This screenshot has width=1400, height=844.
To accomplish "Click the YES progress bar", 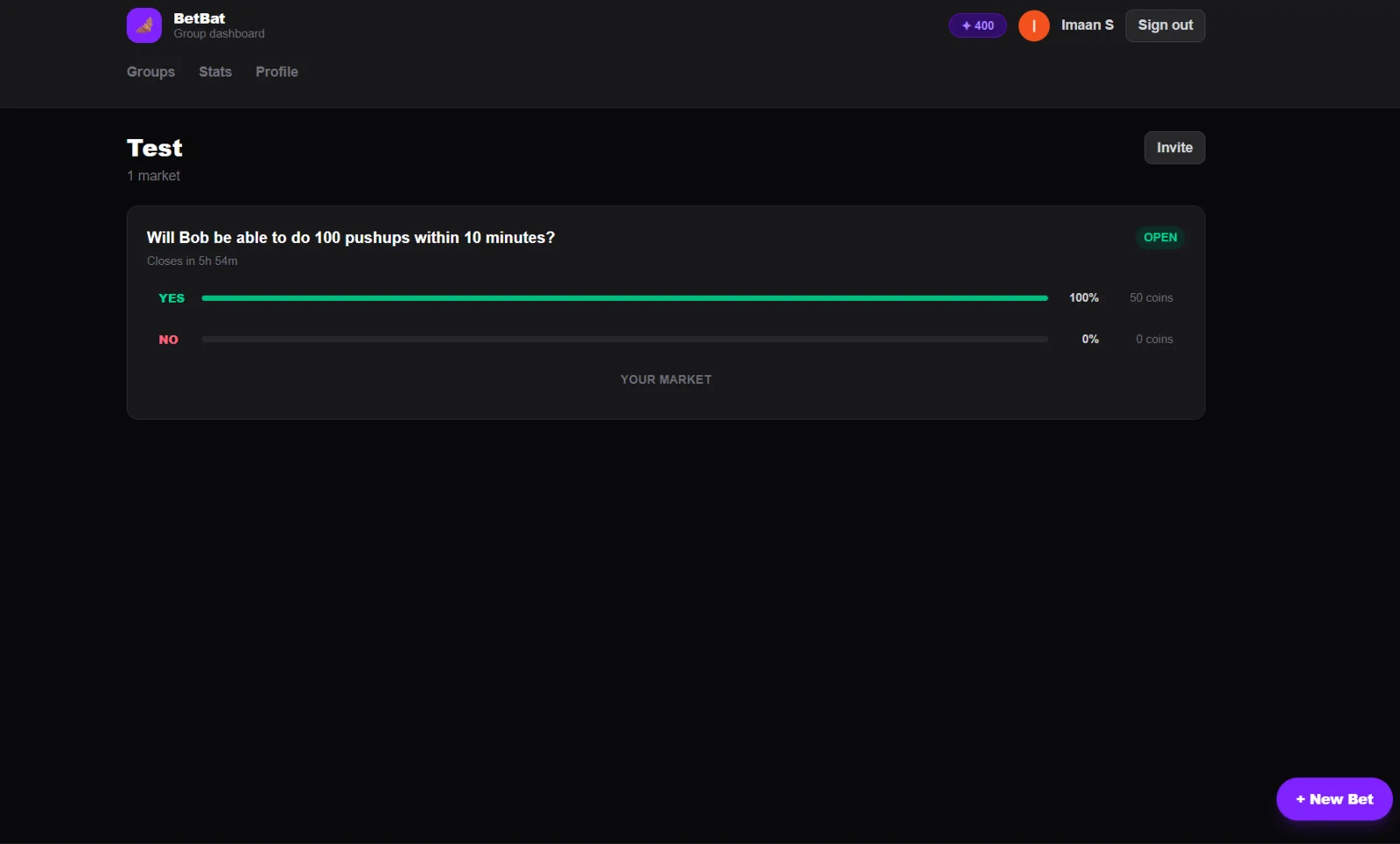I will [625, 298].
